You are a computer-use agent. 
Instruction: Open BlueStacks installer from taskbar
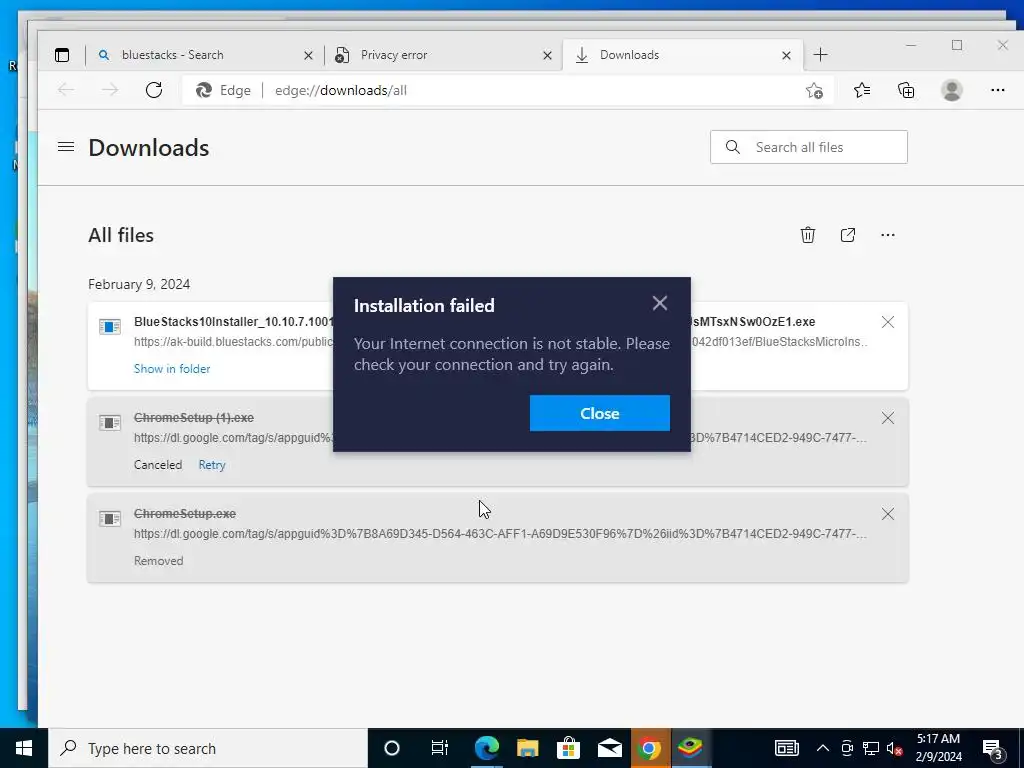(690, 748)
